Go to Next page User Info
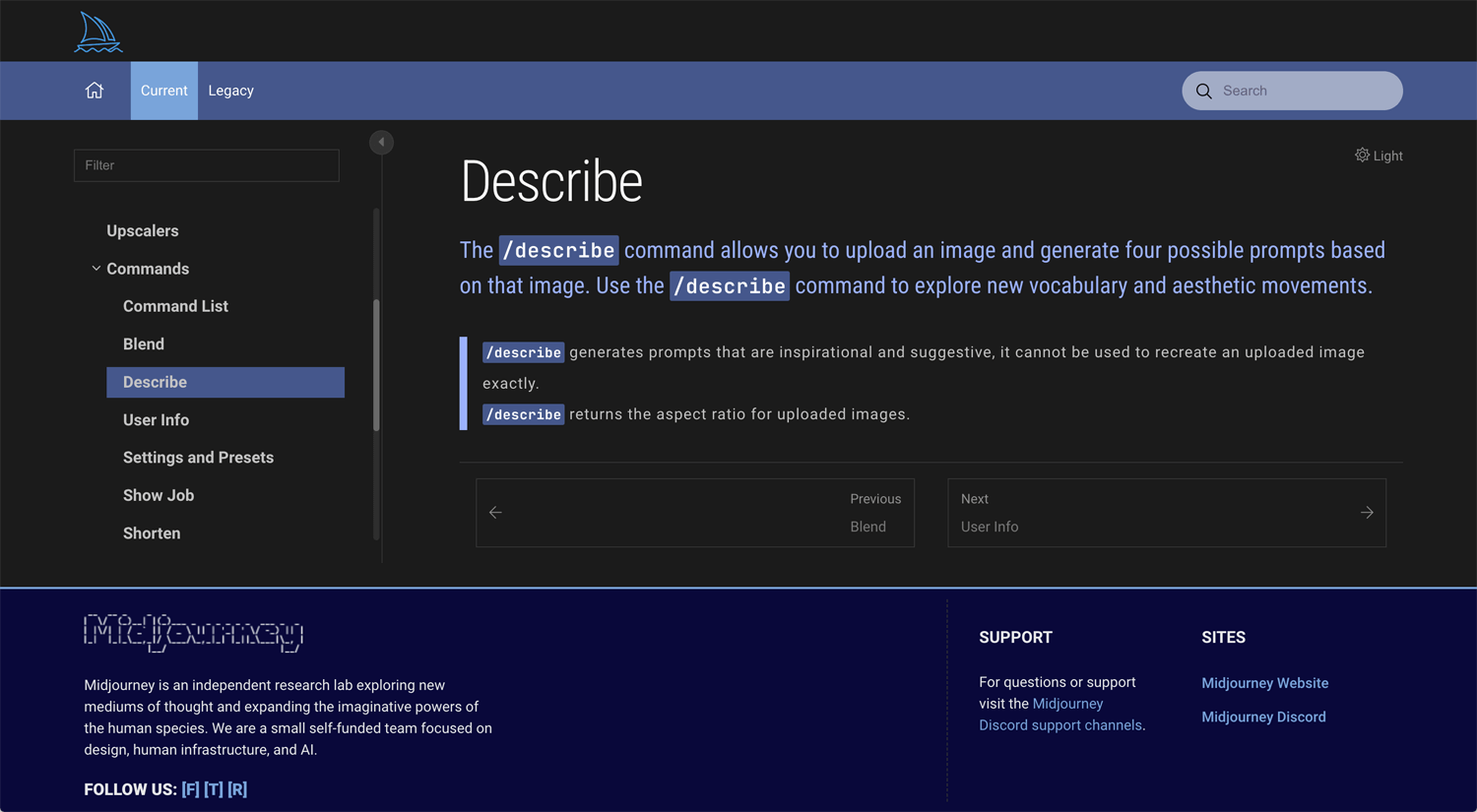 (1167, 513)
